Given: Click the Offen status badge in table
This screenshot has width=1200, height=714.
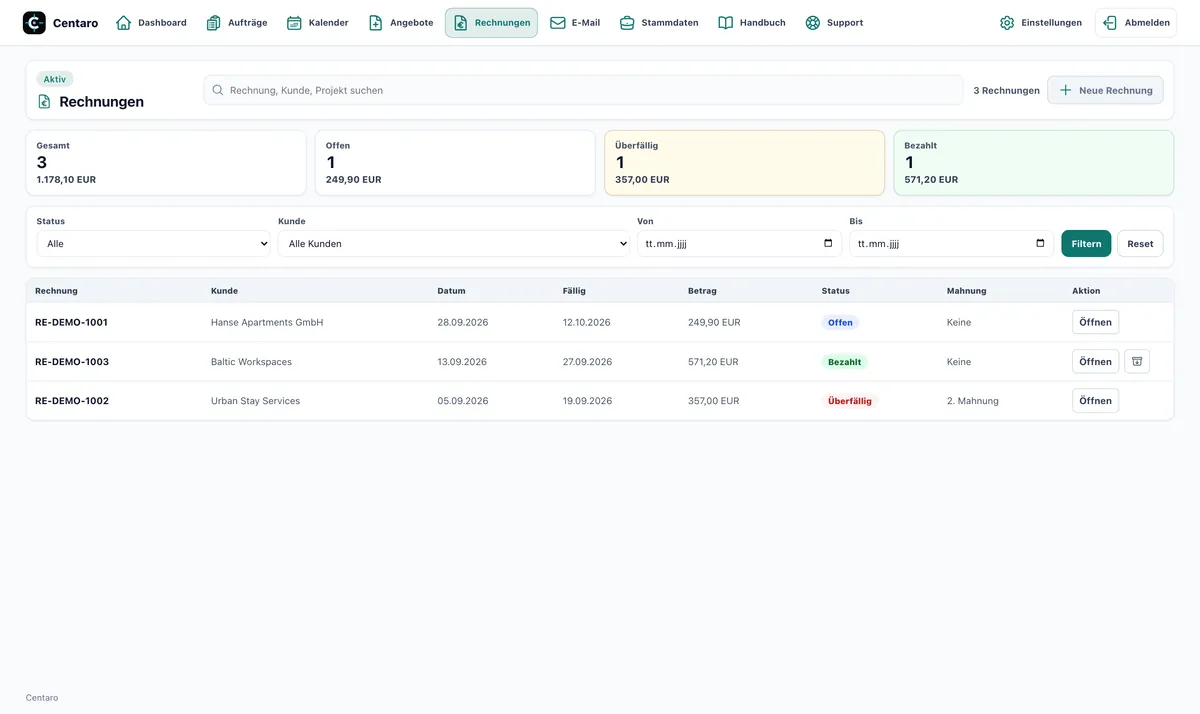Looking at the screenshot, I should pyautogui.click(x=840, y=323).
